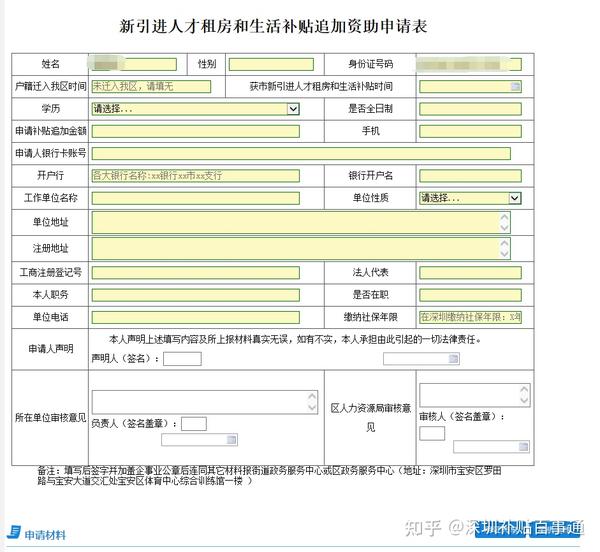The width and height of the screenshot is (600, 552).
Task: Focus the 性别 input field
Action: pyautogui.click(x=271, y=64)
